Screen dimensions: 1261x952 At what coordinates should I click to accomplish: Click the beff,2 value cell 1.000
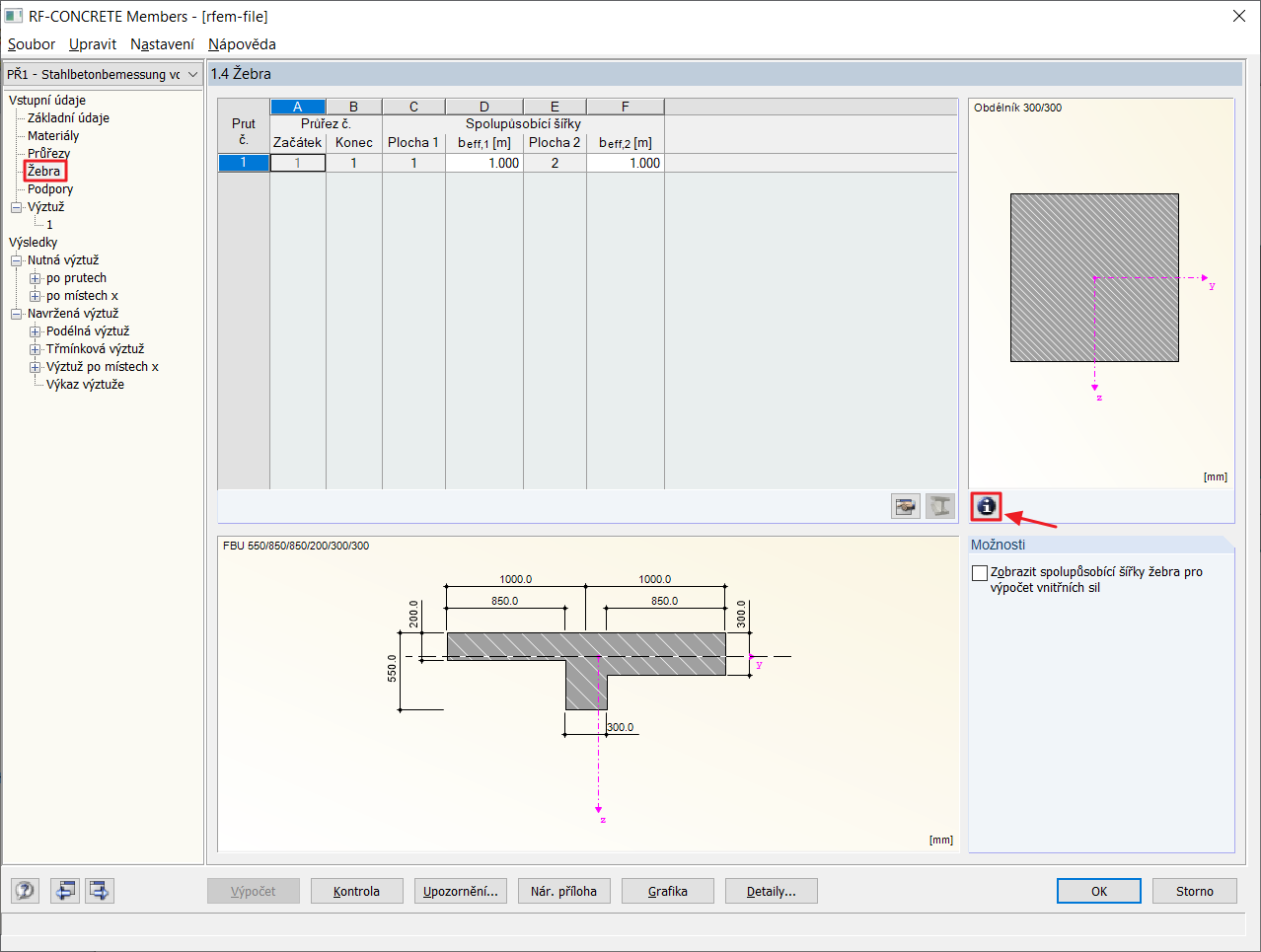[x=626, y=163]
